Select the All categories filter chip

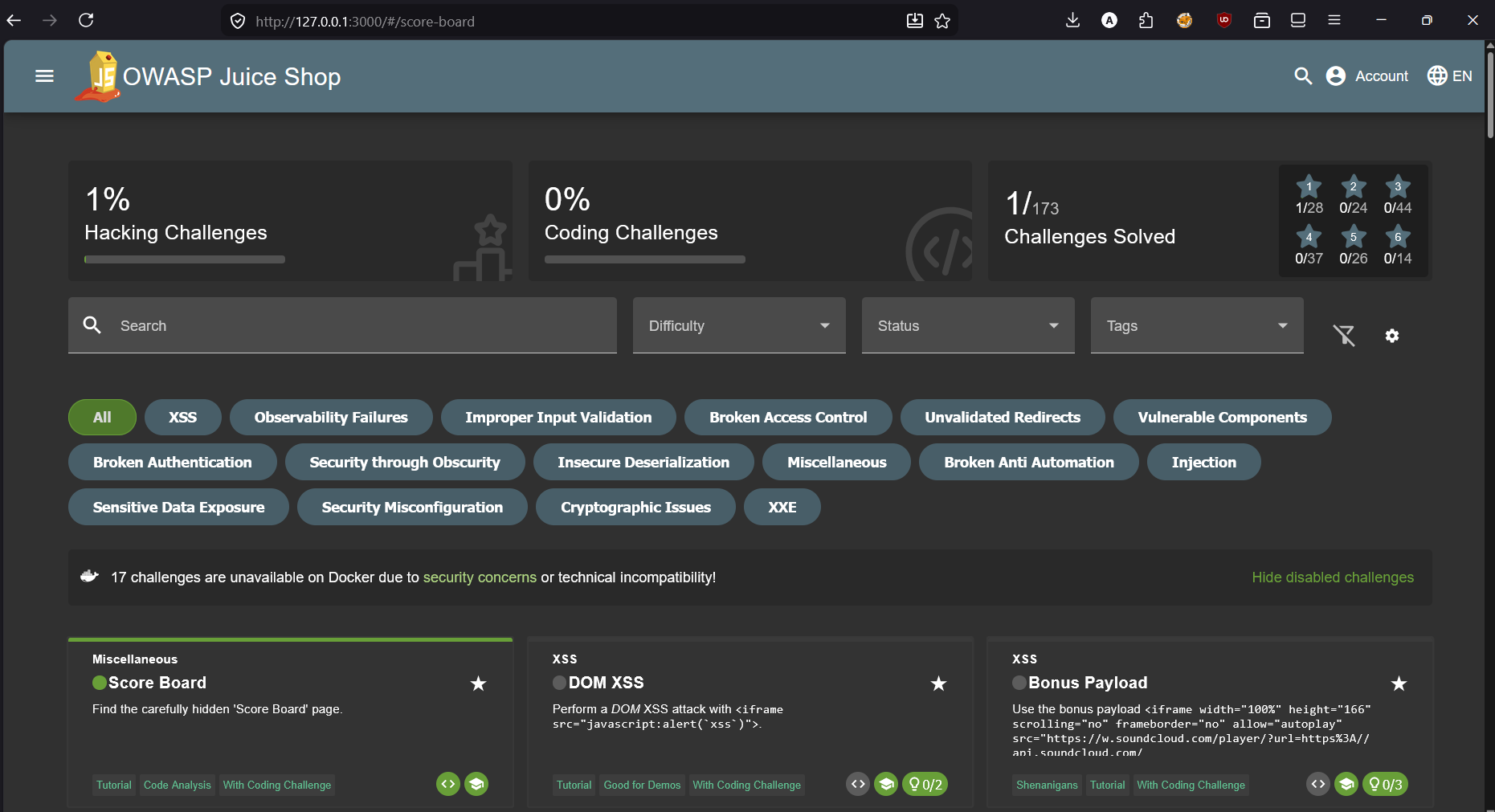coord(102,418)
